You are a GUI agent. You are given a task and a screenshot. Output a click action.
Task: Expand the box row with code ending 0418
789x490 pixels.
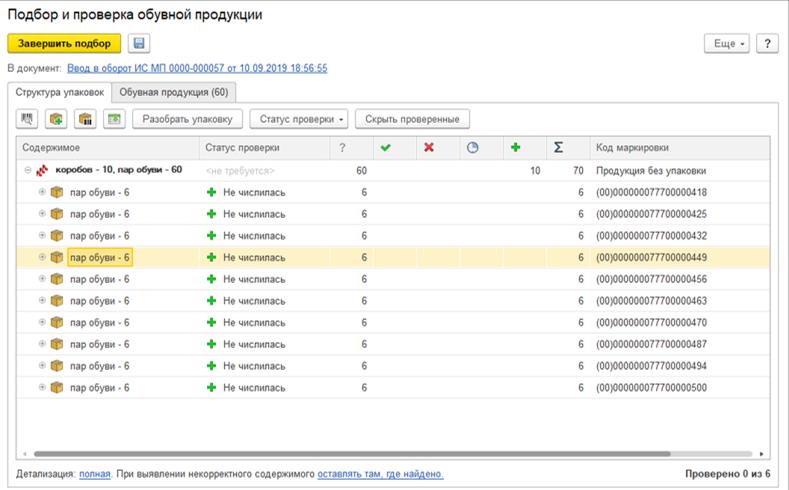[x=42, y=192]
